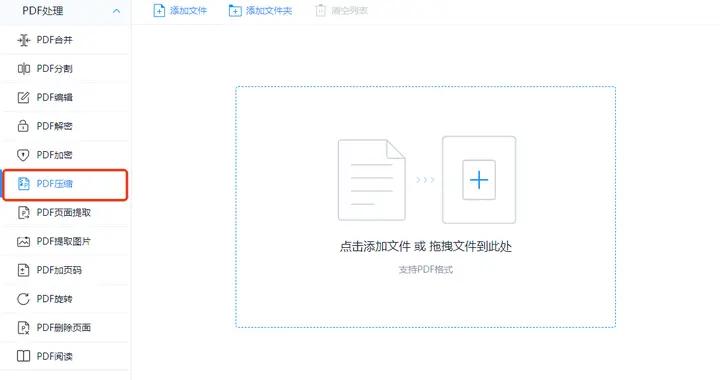Click the PDF加密 shield icon
Screen dimensions: 720x380
(x=23, y=155)
